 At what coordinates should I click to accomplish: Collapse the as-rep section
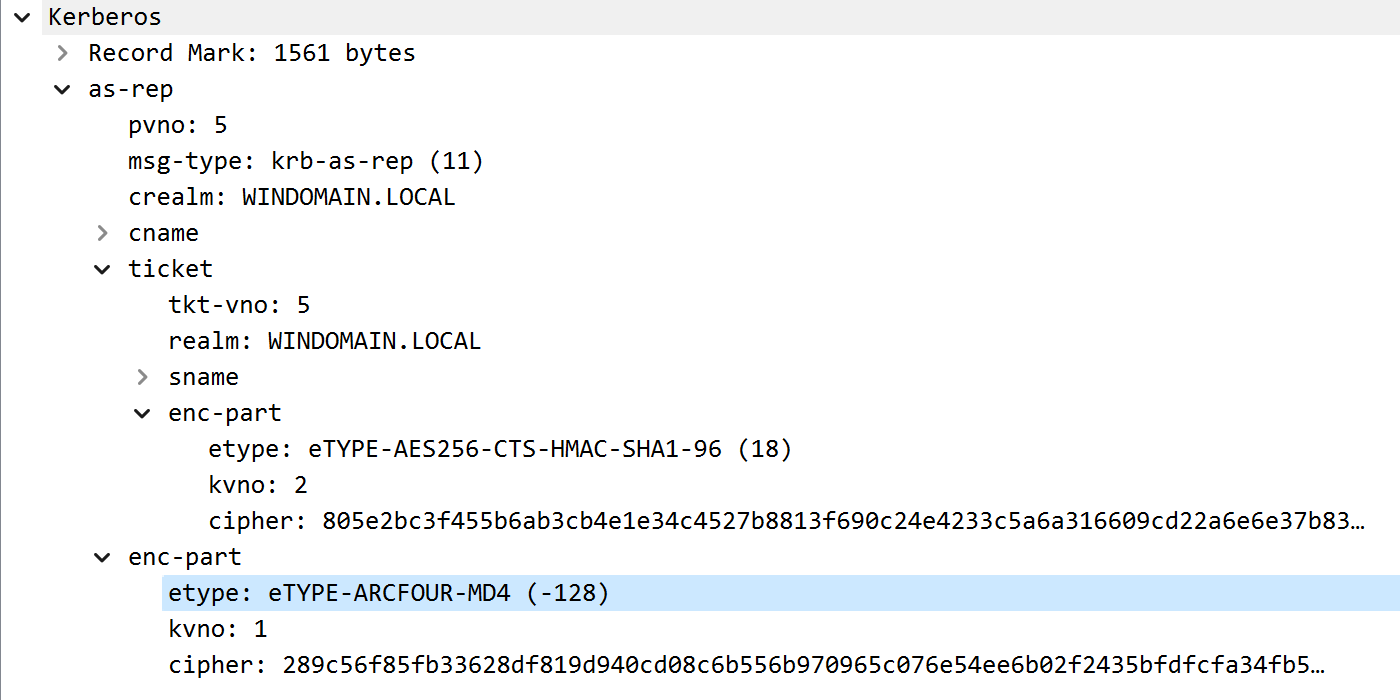[x=62, y=89]
